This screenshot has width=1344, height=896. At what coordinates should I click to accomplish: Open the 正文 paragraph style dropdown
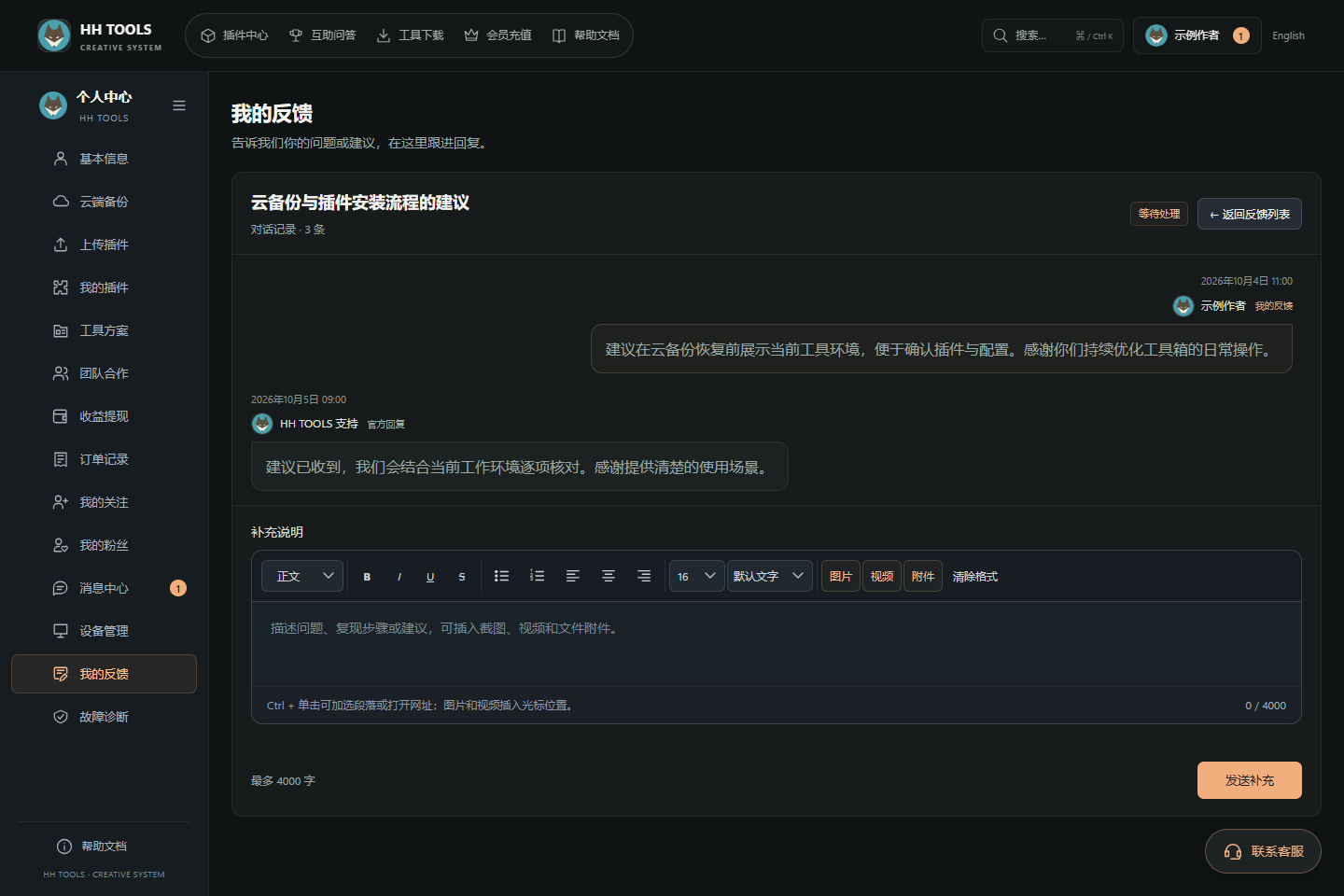tap(302, 576)
